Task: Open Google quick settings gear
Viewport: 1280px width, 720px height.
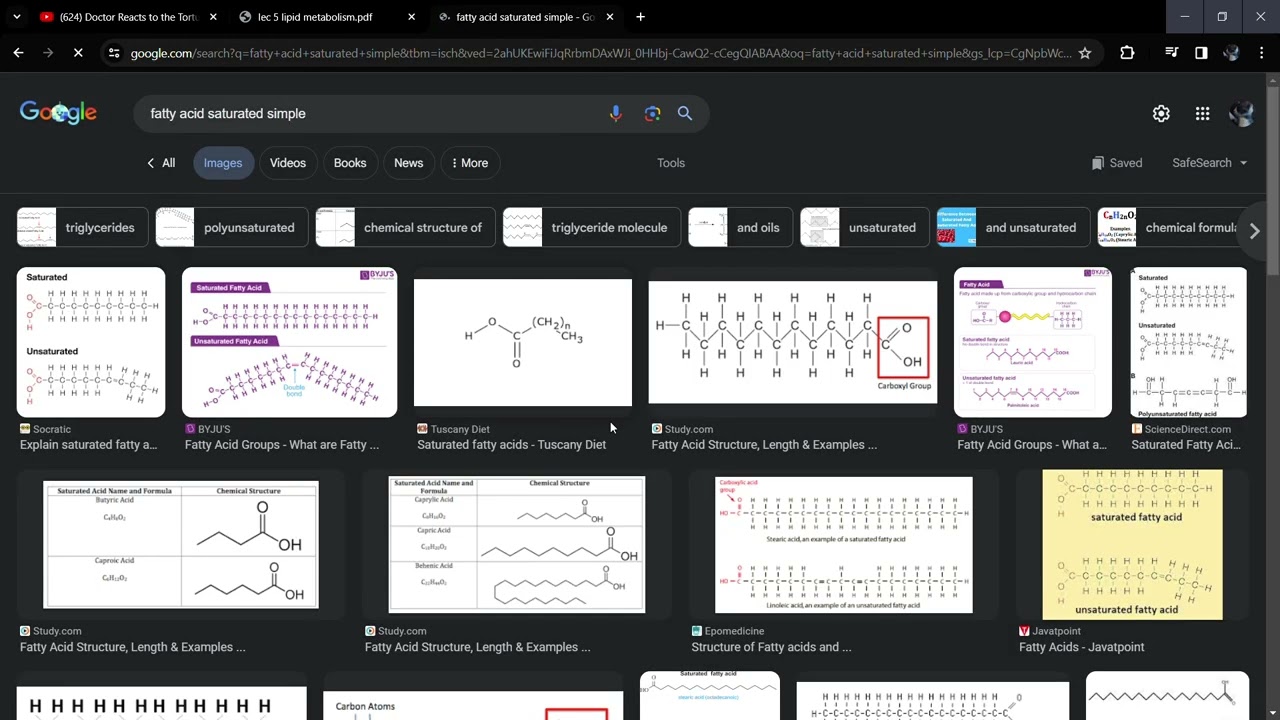Action: (x=1161, y=114)
